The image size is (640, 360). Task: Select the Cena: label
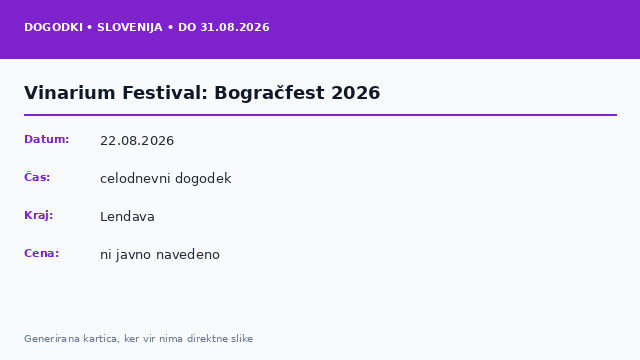point(42,253)
